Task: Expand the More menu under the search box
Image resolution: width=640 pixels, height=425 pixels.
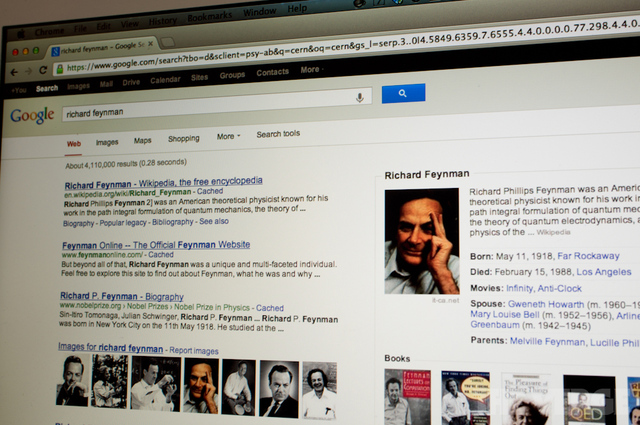Action: [228, 136]
